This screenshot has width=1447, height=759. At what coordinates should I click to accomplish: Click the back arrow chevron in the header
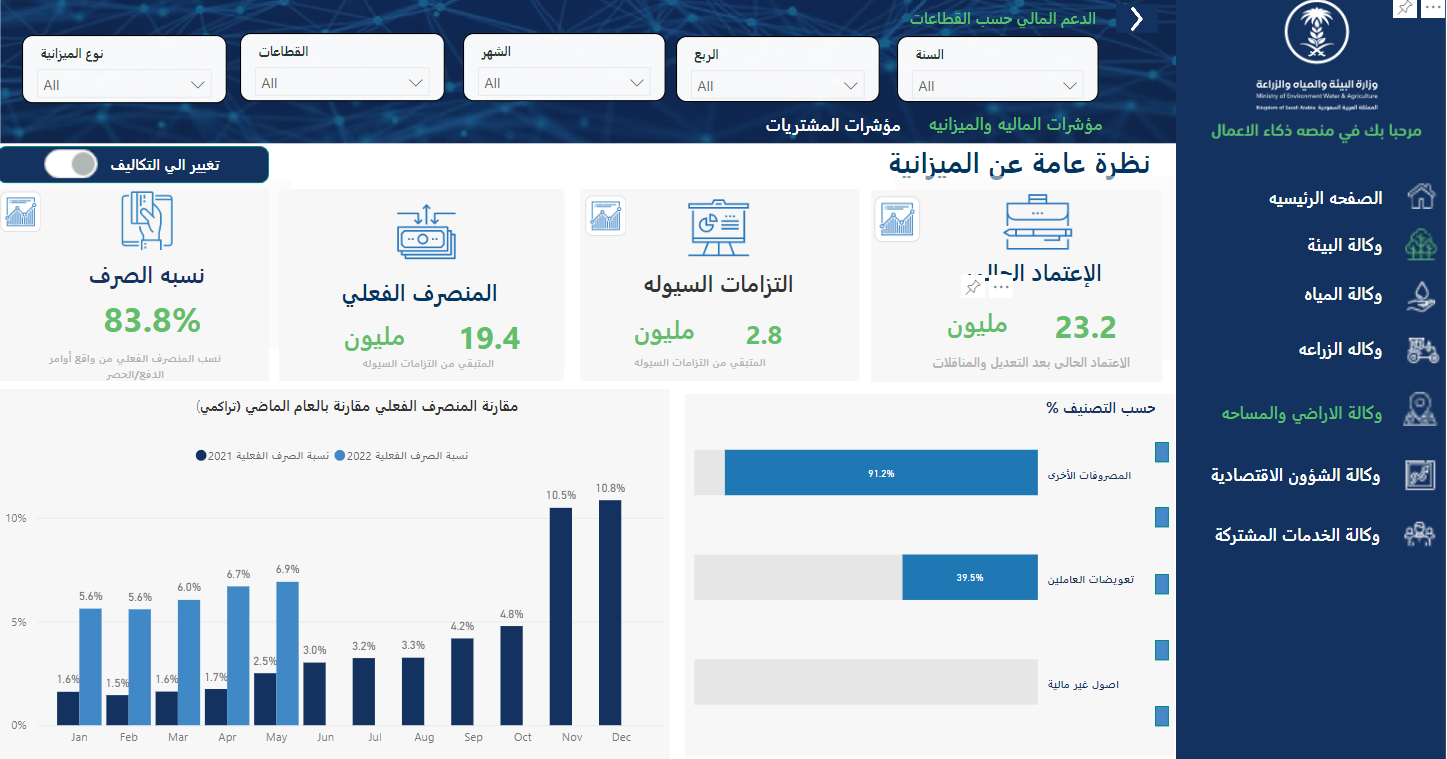[x=1136, y=20]
